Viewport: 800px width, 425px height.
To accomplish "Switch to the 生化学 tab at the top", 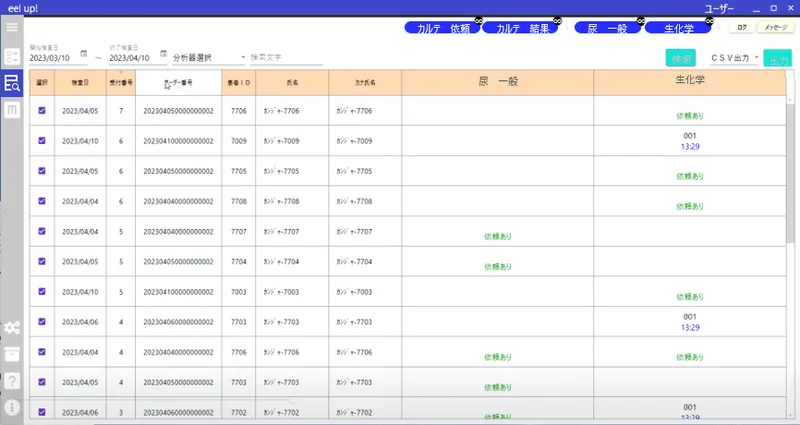I will pos(678,29).
